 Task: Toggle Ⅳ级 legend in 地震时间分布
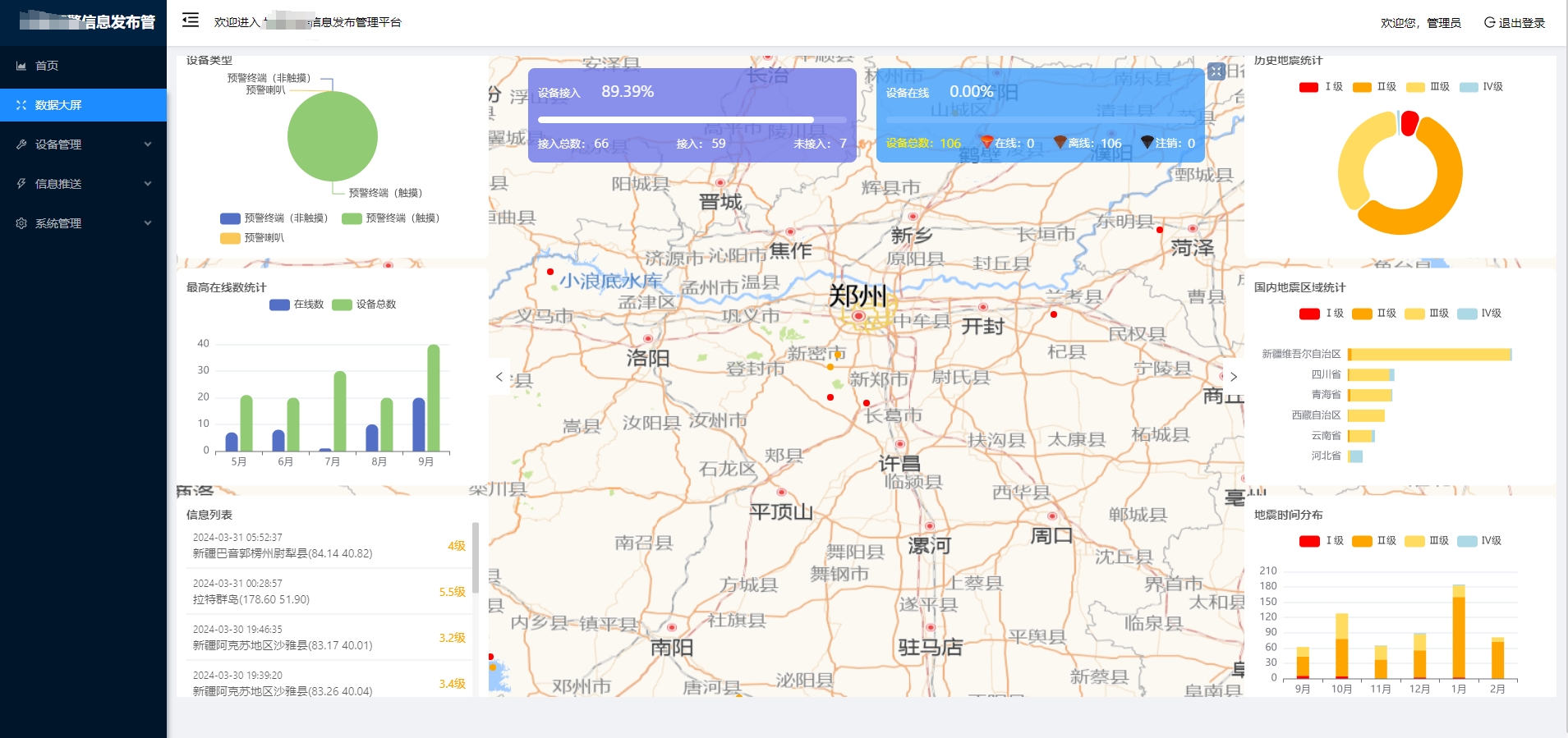1479,541
